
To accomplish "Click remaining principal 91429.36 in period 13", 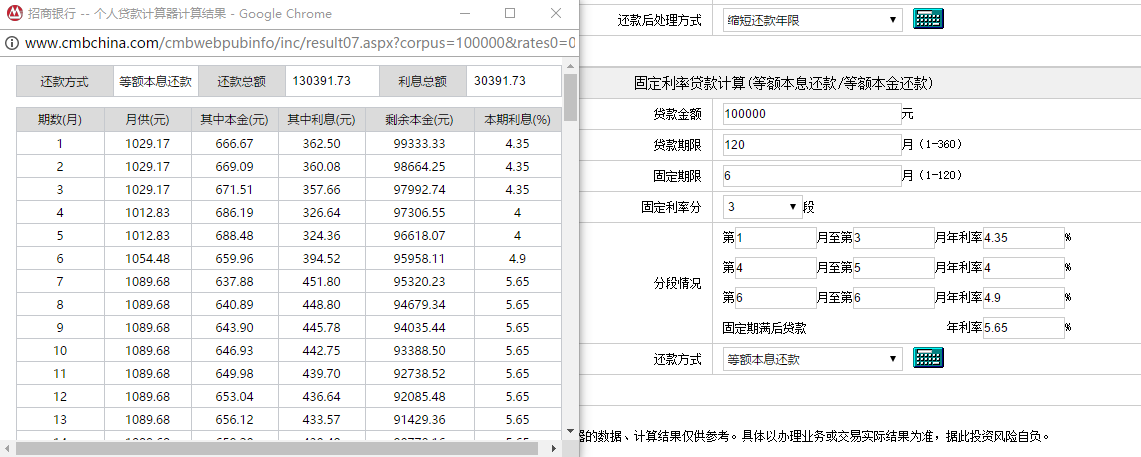I will 420,419.
